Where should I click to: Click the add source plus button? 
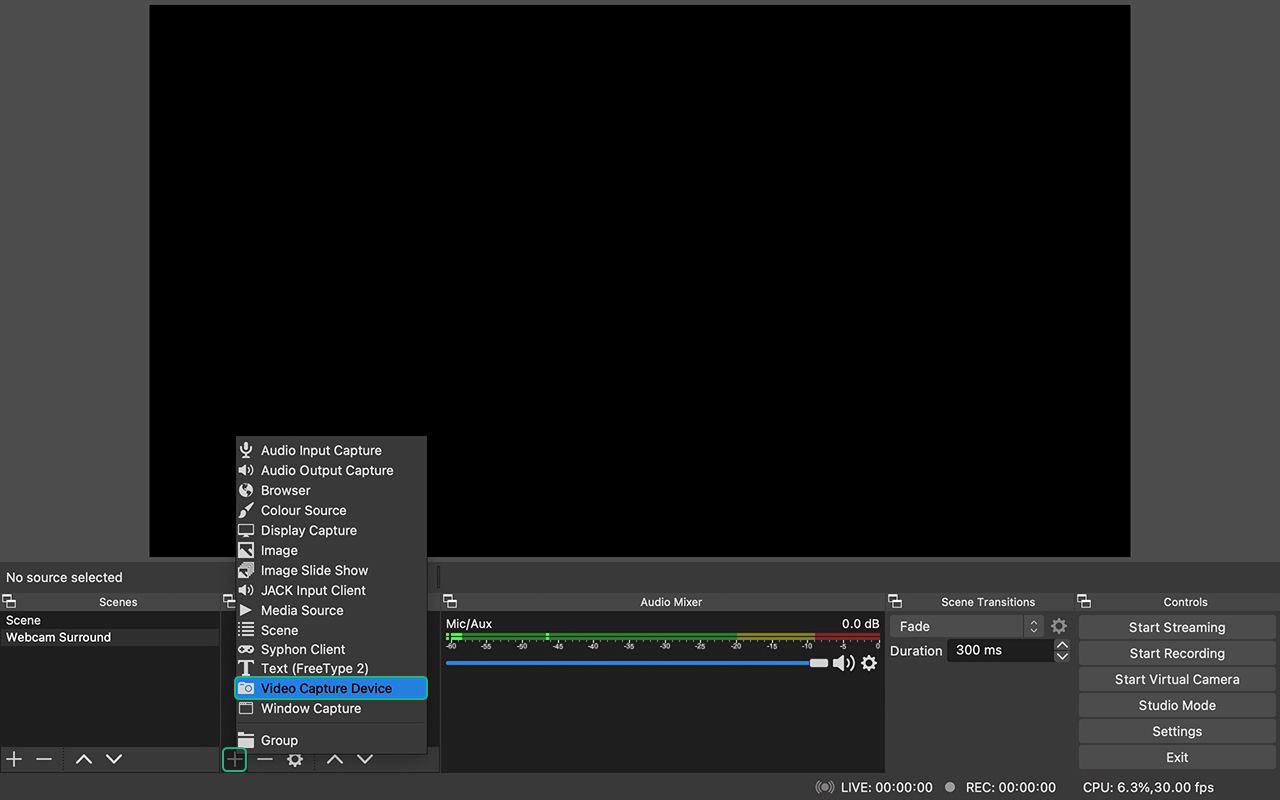pos(234,760)
